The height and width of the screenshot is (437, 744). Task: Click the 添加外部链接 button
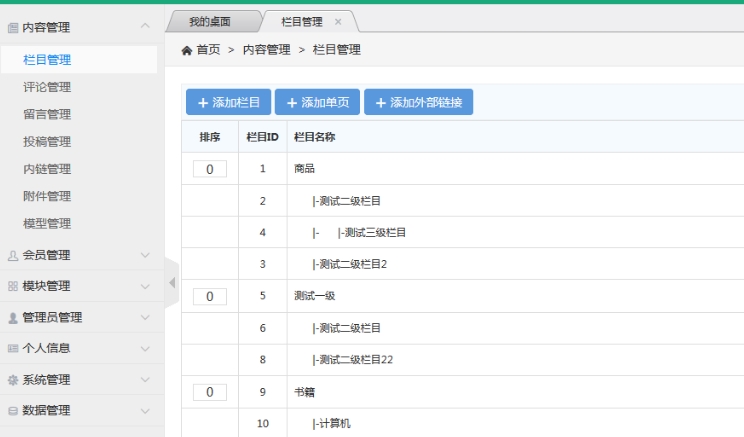(x=418, y=102)
